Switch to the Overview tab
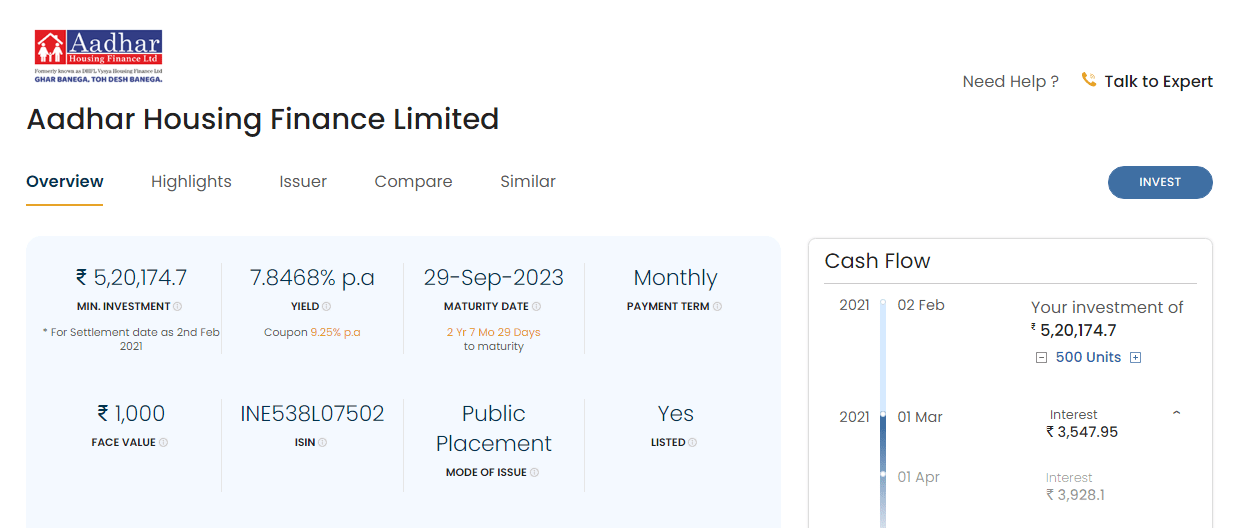Viewport: 1239px width, 528px height. point(65,181)
